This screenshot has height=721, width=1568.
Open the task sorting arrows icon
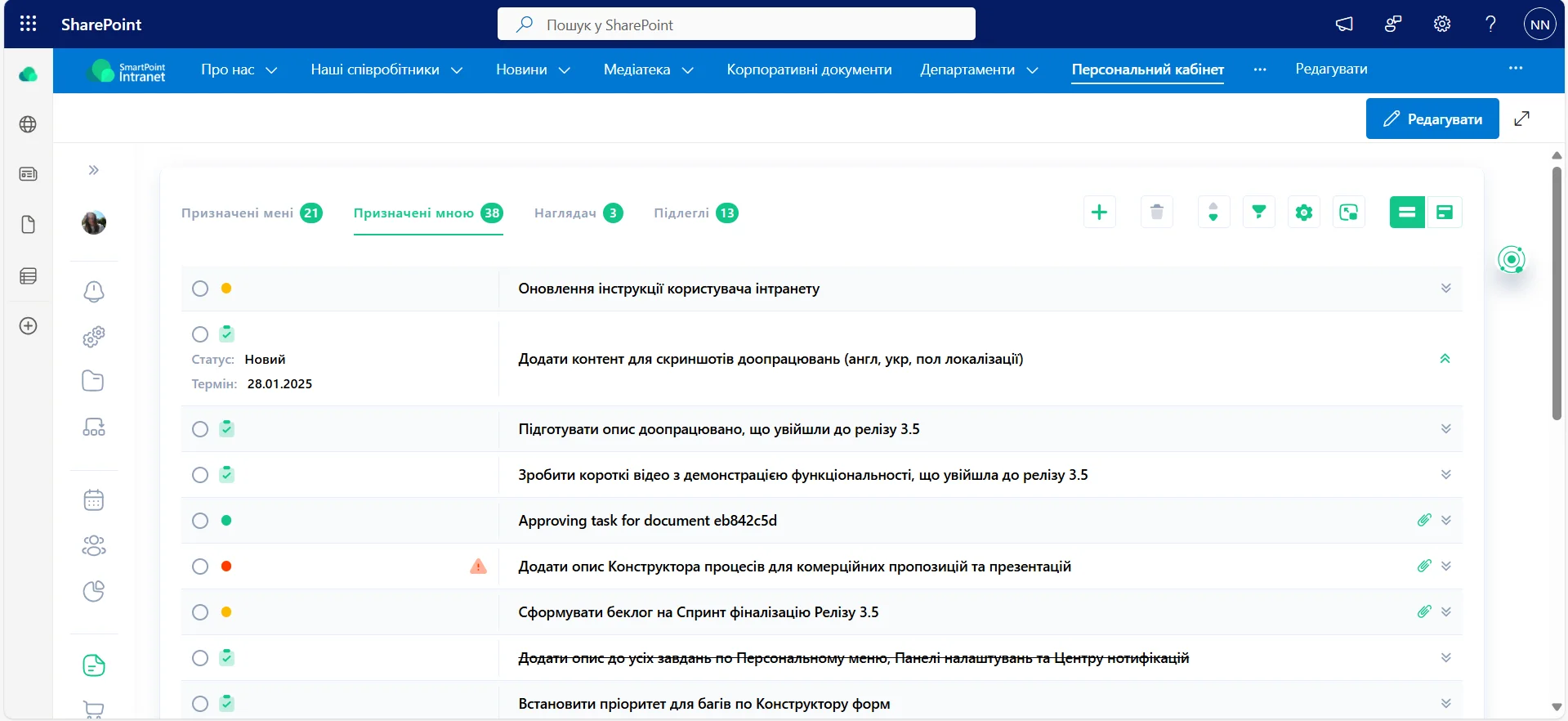(x=1213, y=213)
